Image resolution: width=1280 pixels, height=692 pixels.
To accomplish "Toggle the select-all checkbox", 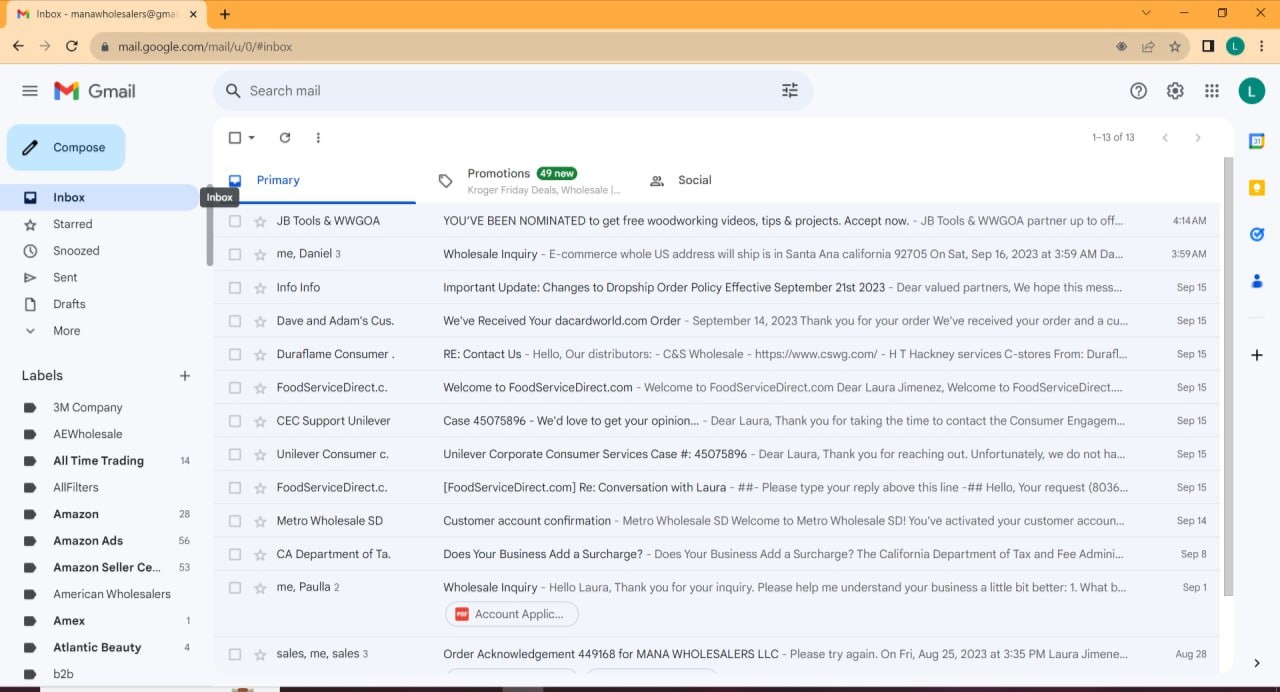I will tap(235, 138).
